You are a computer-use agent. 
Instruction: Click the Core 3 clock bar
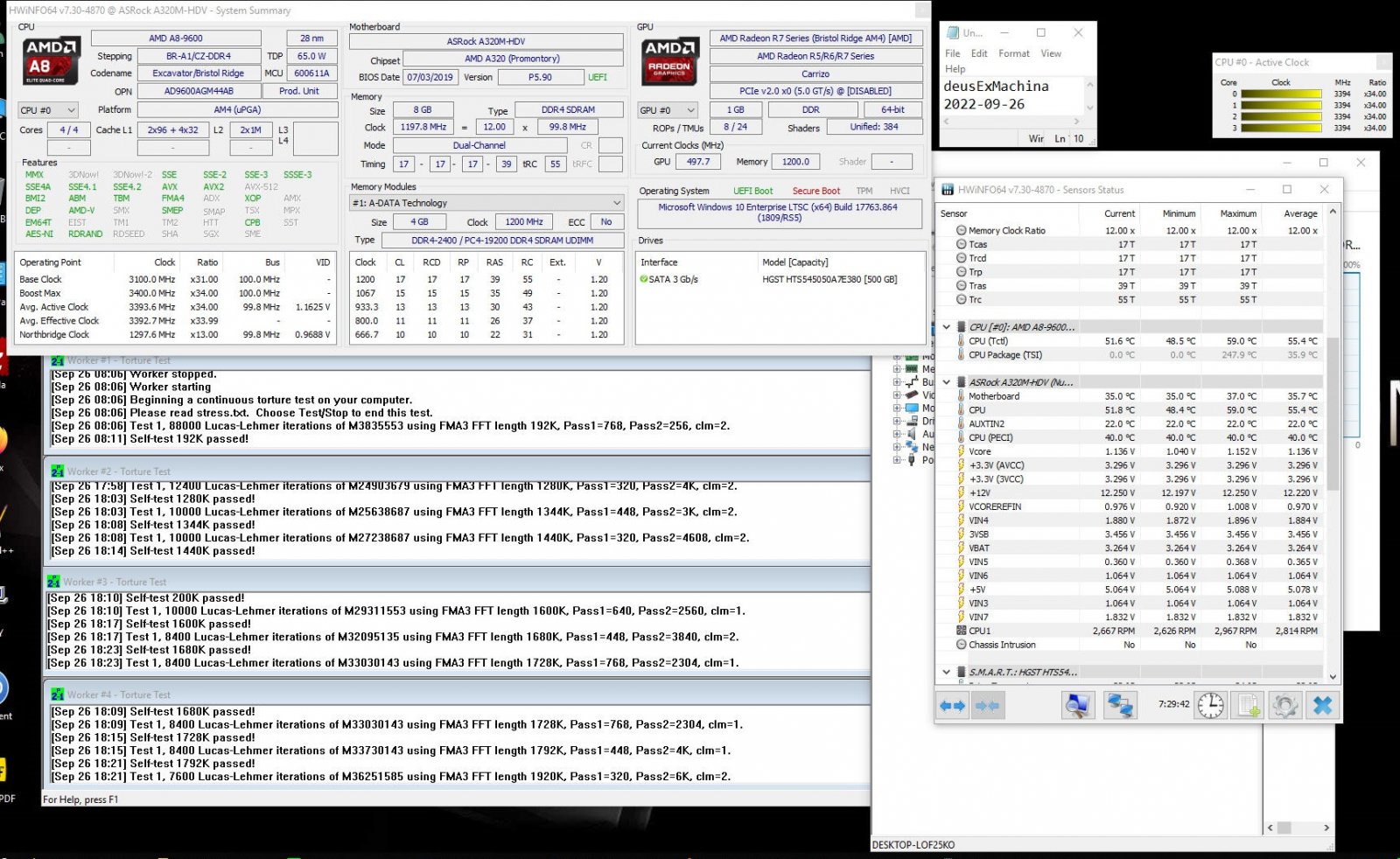coord(1281,128)
